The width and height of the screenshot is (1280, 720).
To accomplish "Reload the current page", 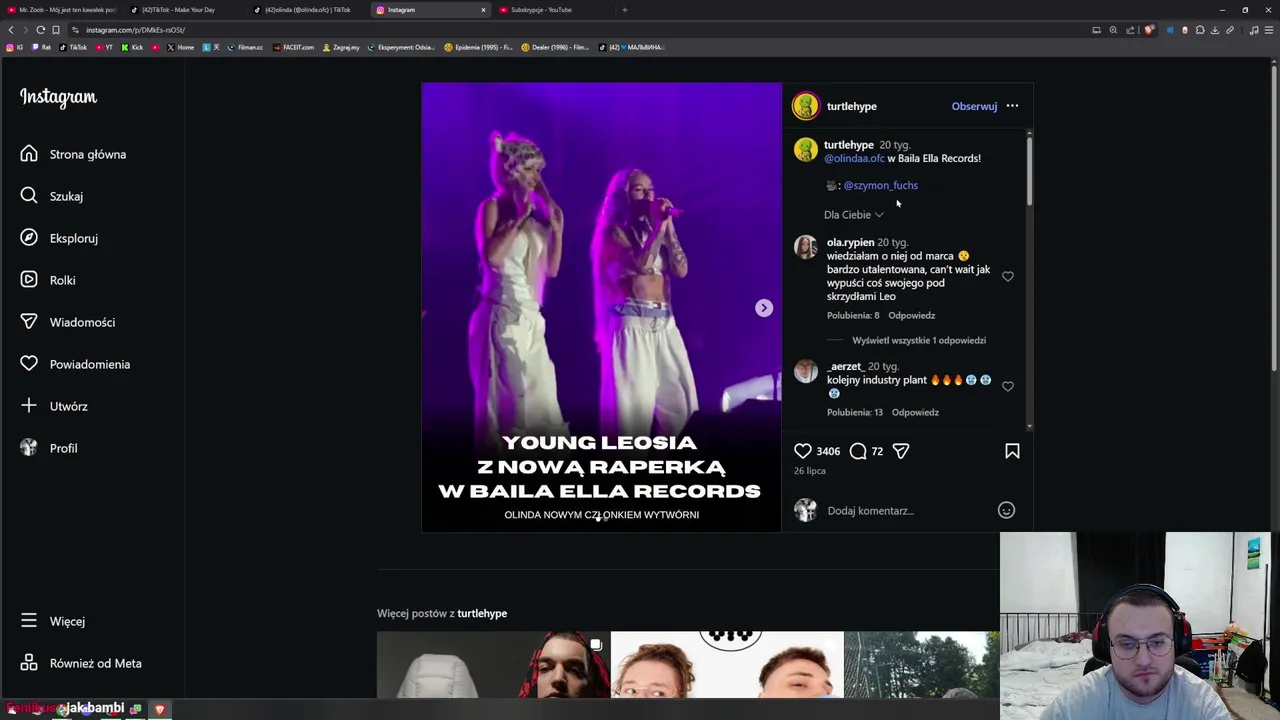I will point(41,30).
